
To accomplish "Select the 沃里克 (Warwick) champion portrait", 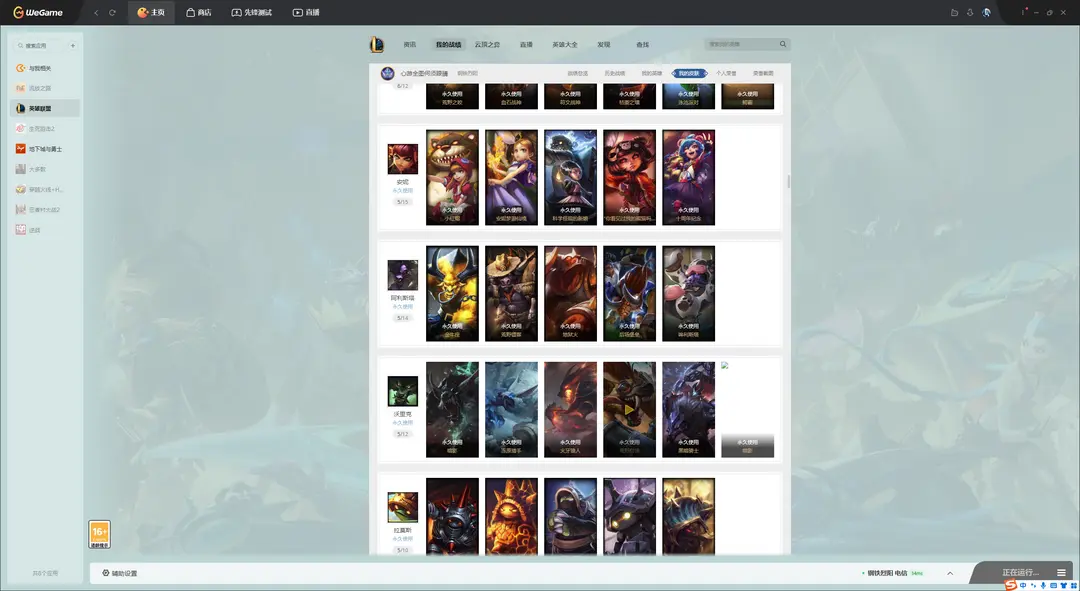I will pos(402,391).
